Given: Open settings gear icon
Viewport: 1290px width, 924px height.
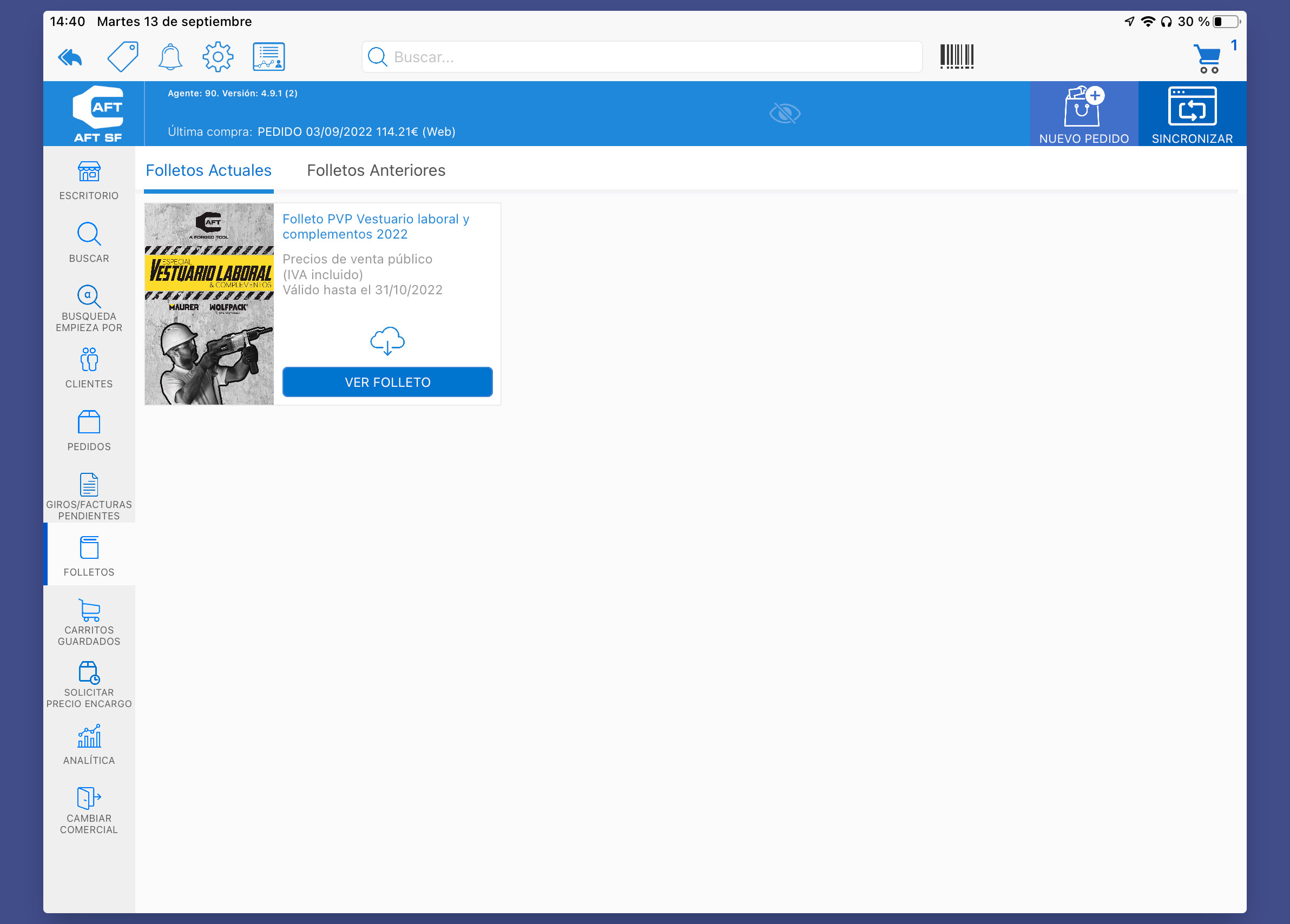Looking at the screenshot, I should click(218, 57).
